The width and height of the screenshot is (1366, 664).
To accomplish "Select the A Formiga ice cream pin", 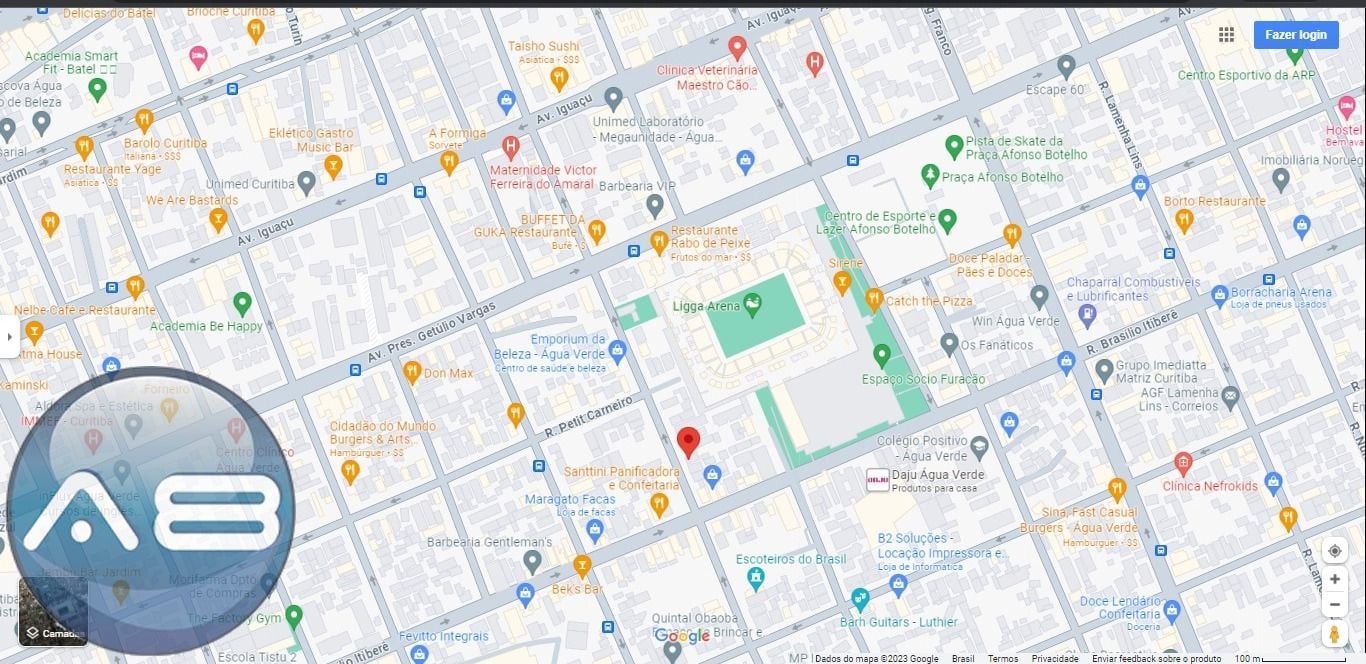I will pyautogui.click(x=448, y=161).
